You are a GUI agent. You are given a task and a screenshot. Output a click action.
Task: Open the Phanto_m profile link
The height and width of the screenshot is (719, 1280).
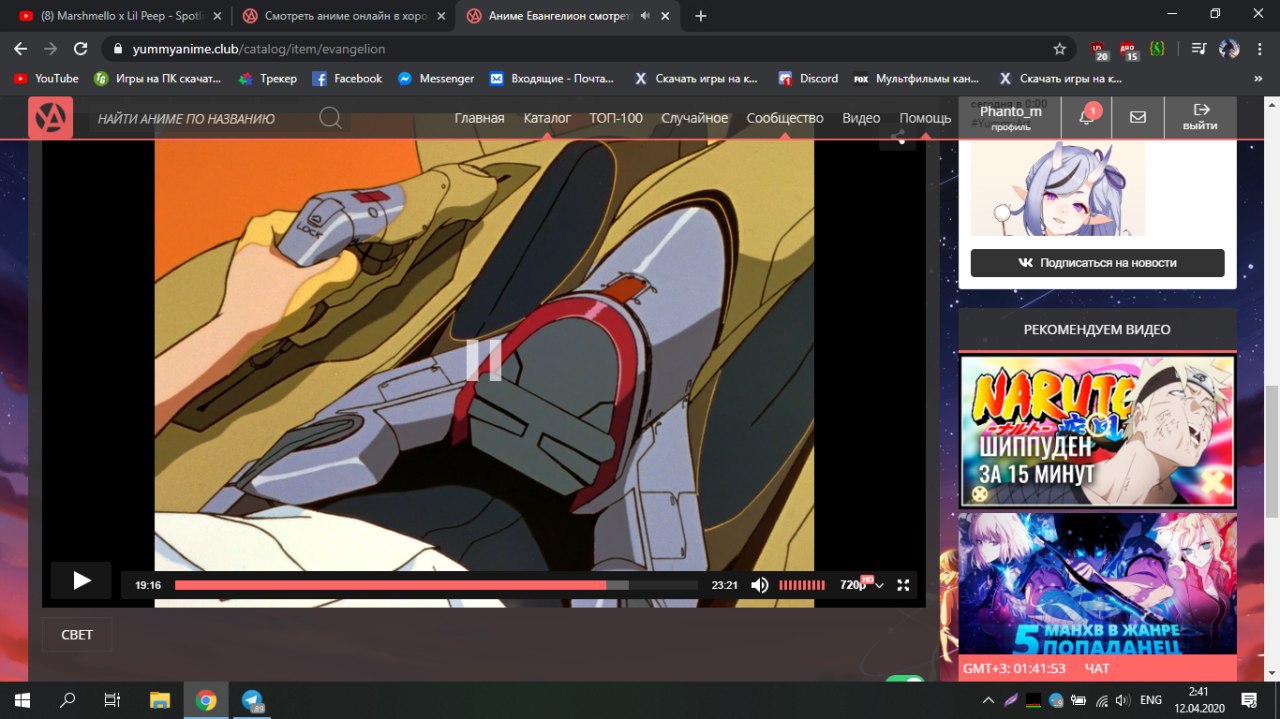[1009, 117]
